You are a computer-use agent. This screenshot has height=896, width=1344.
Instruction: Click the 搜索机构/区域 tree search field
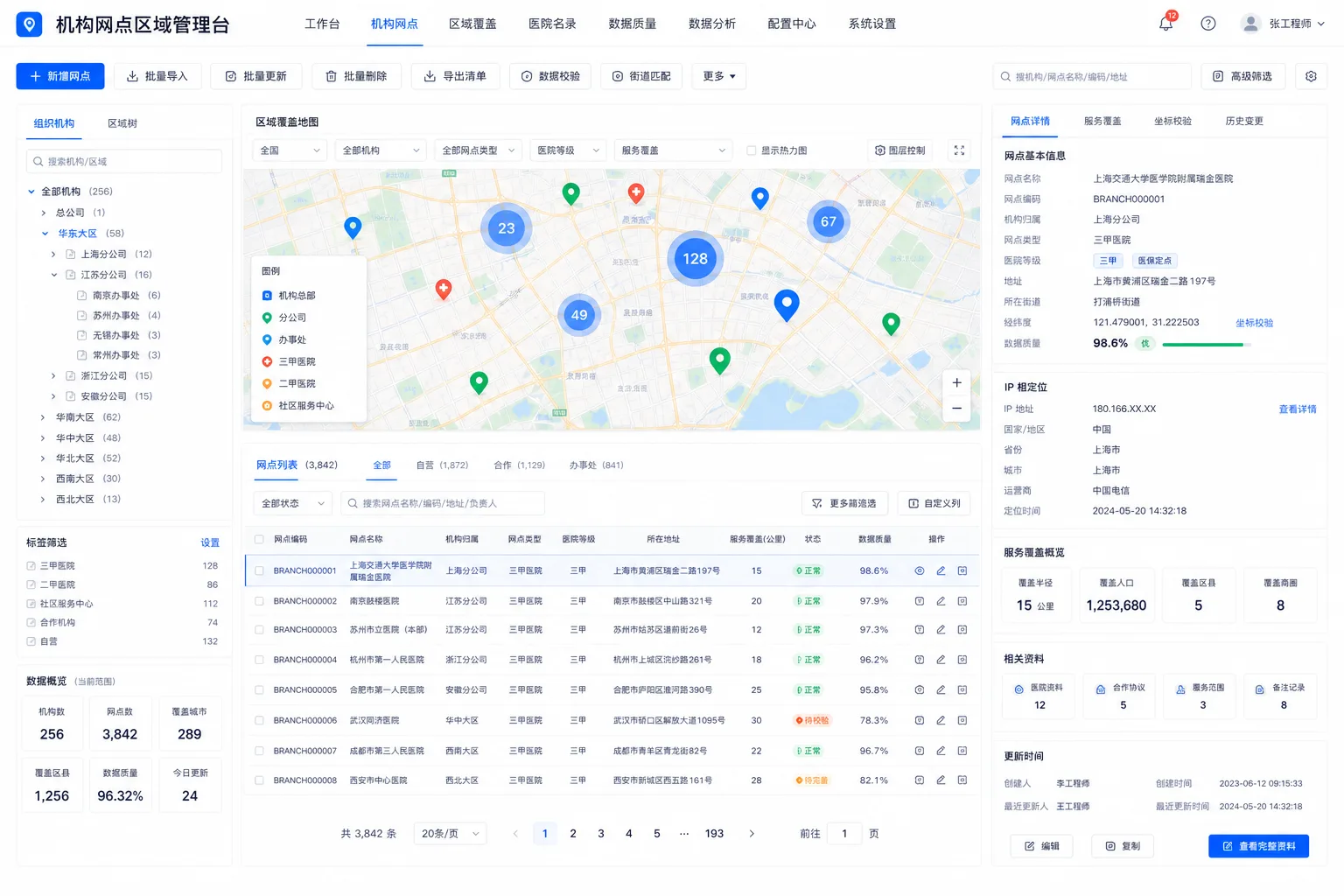124,161
